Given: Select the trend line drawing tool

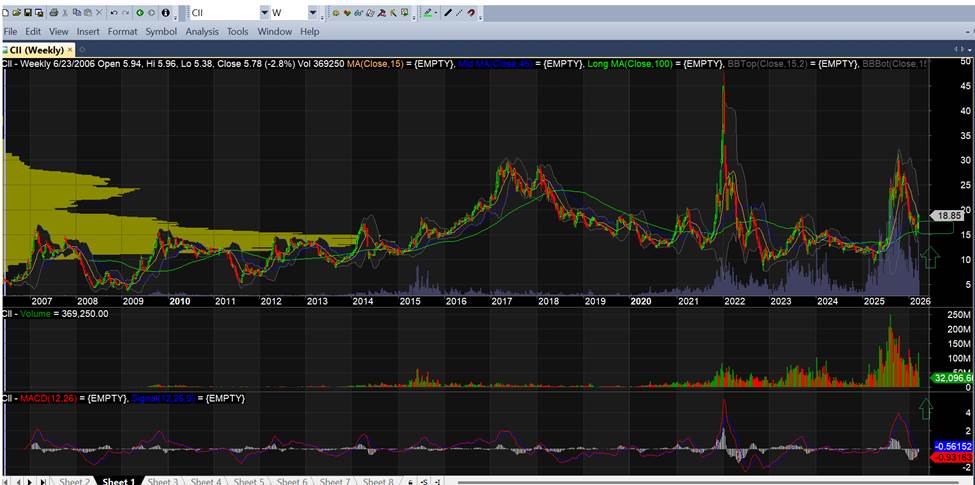Looking at the screenshot, I should click(x=447, y=13).
